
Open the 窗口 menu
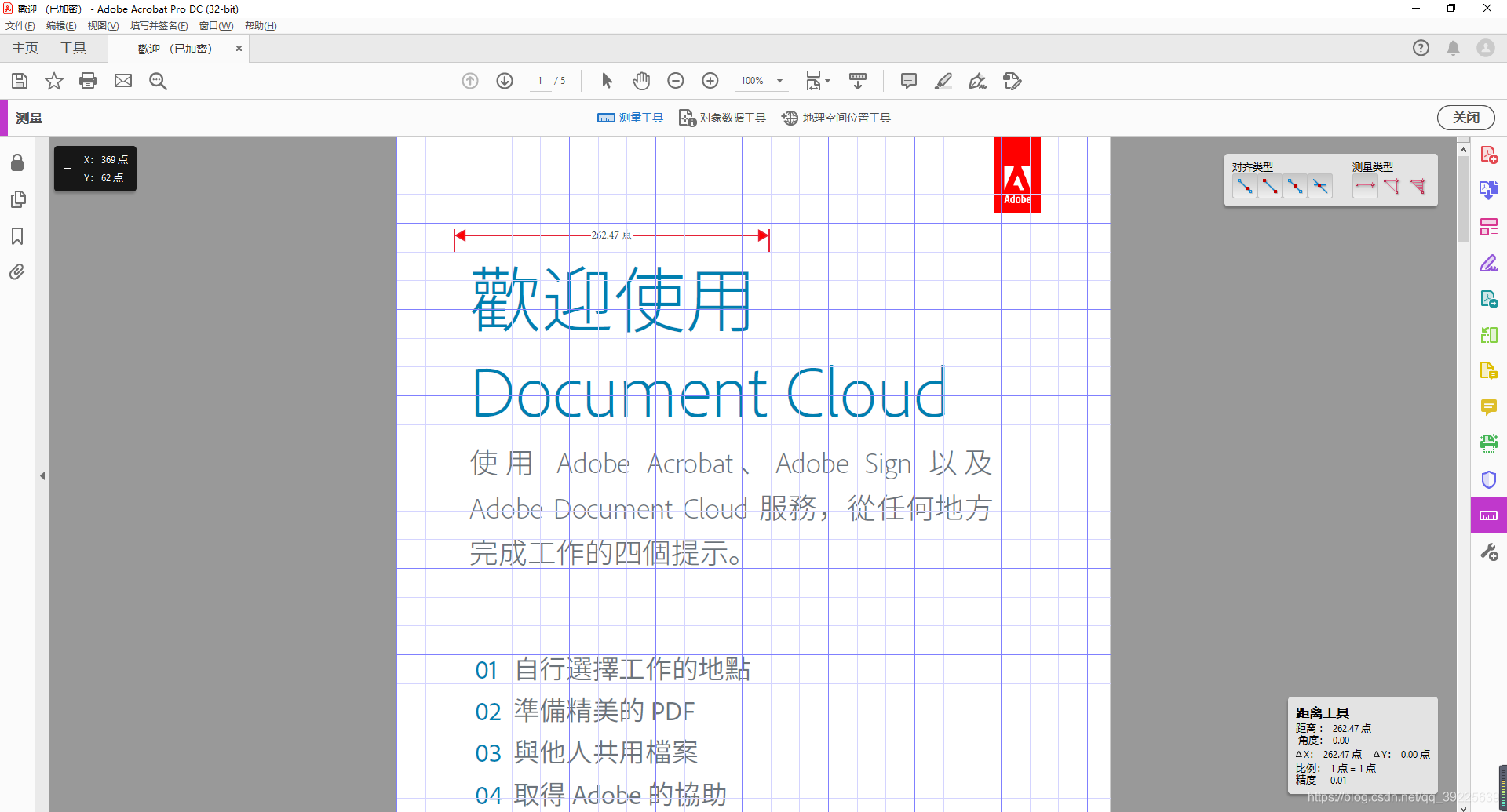pos(216,25)
